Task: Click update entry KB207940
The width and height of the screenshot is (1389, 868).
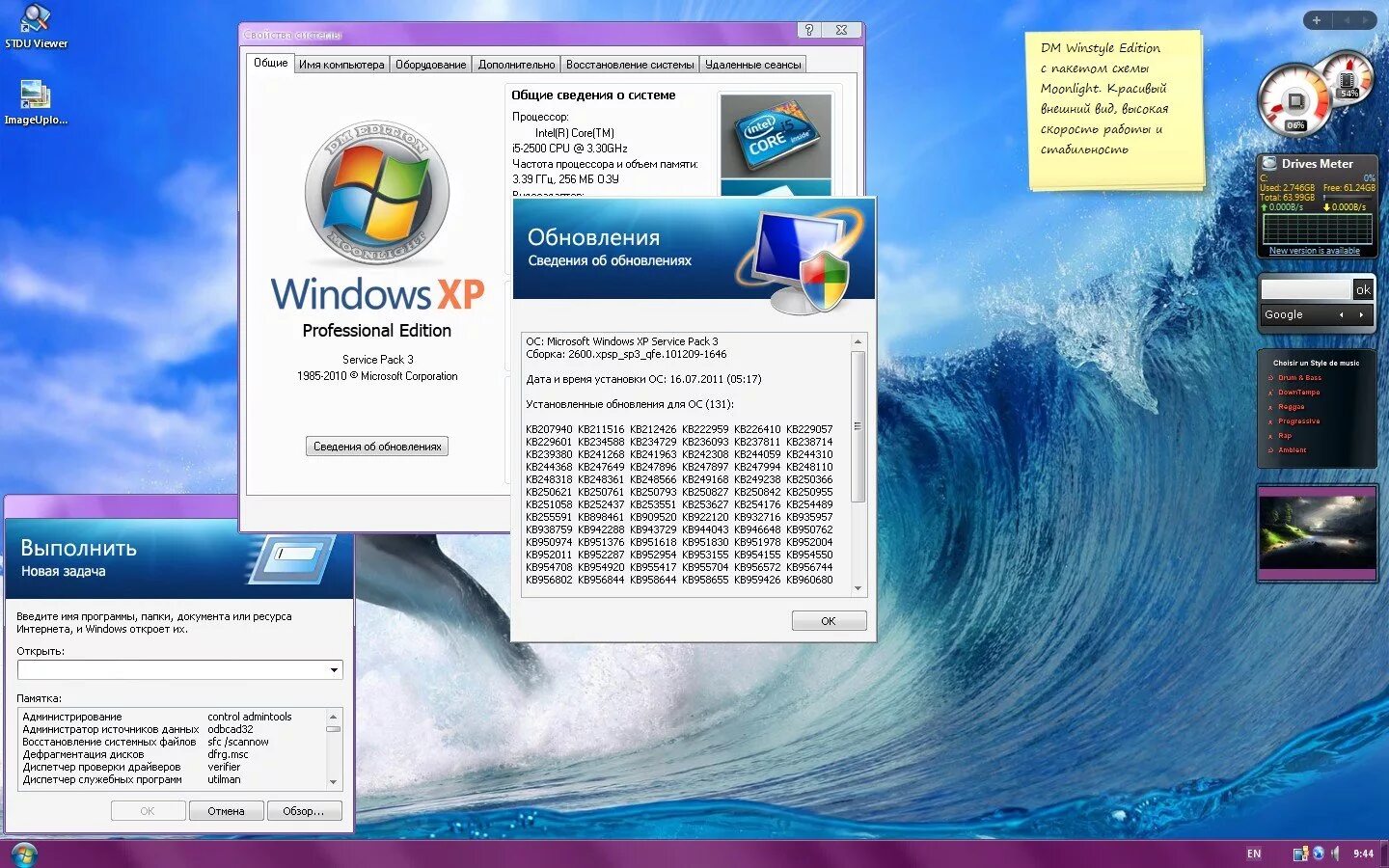Action: point(549,429)
